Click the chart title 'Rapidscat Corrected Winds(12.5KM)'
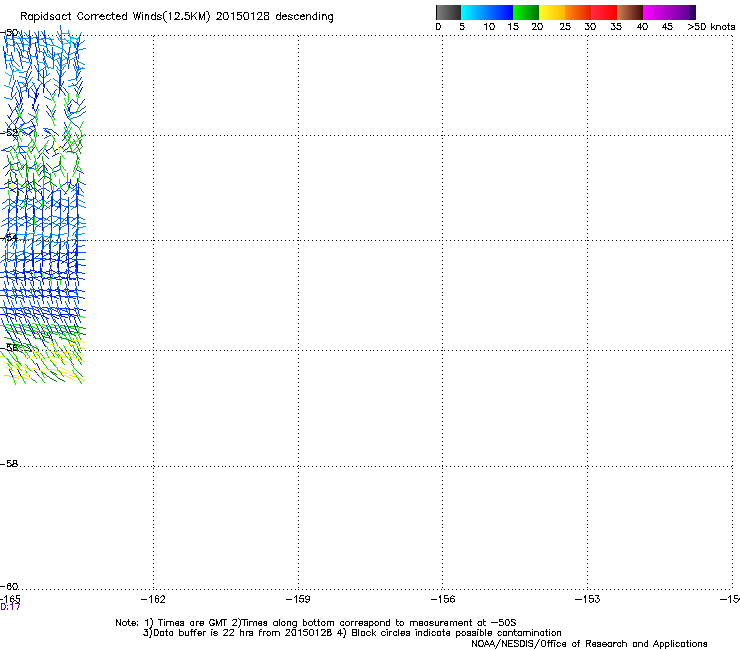 click(115, 17)
